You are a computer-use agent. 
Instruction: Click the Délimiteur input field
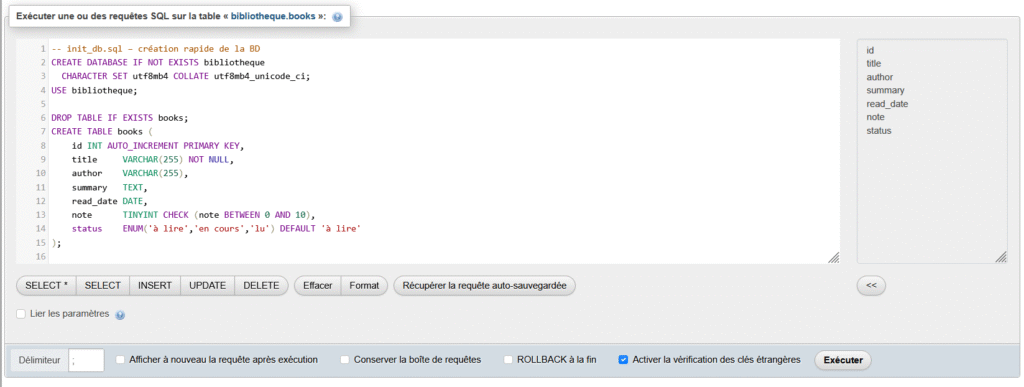coord(86,360)
